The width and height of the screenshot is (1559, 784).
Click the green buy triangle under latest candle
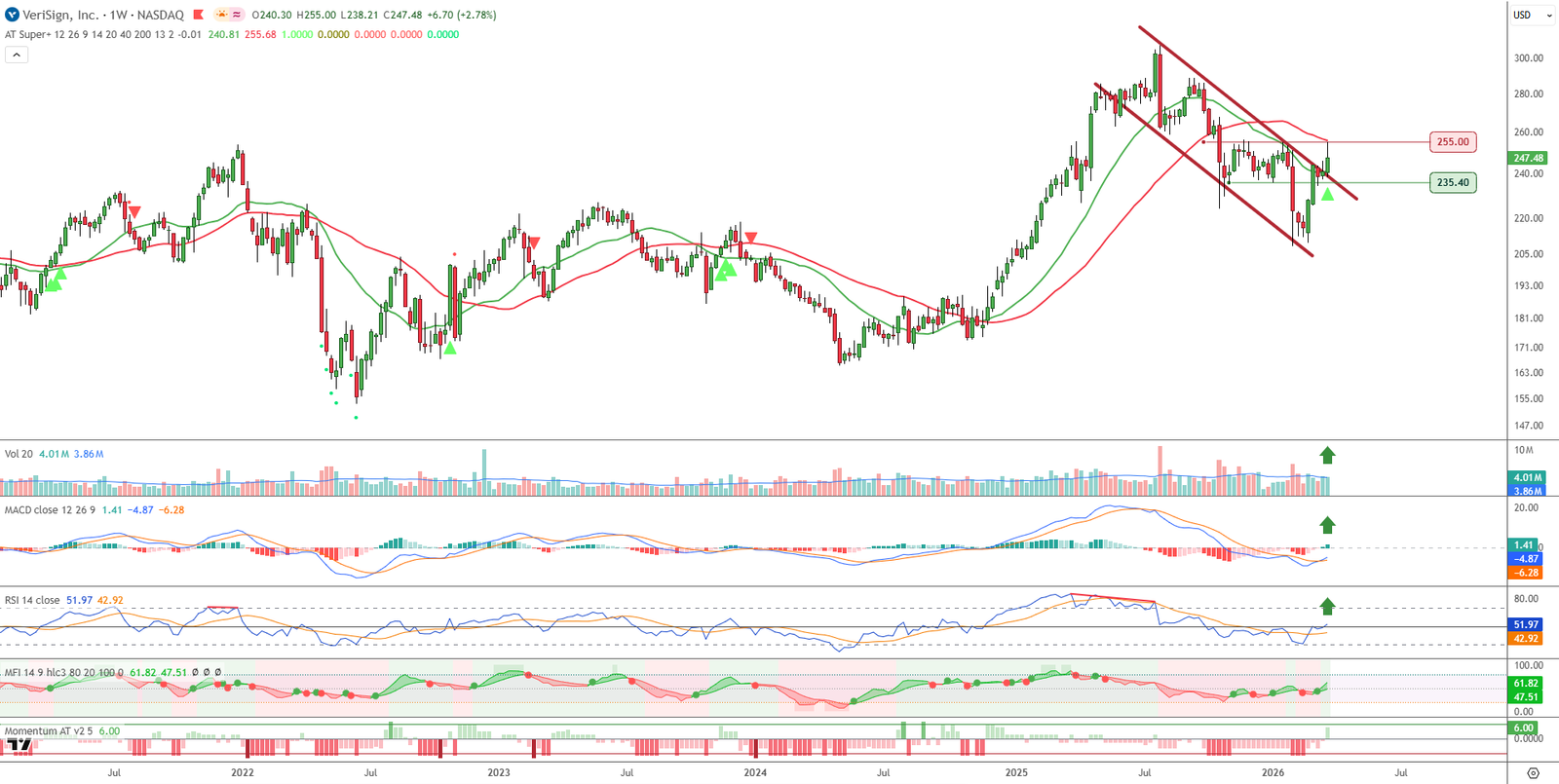(1327, 195)
